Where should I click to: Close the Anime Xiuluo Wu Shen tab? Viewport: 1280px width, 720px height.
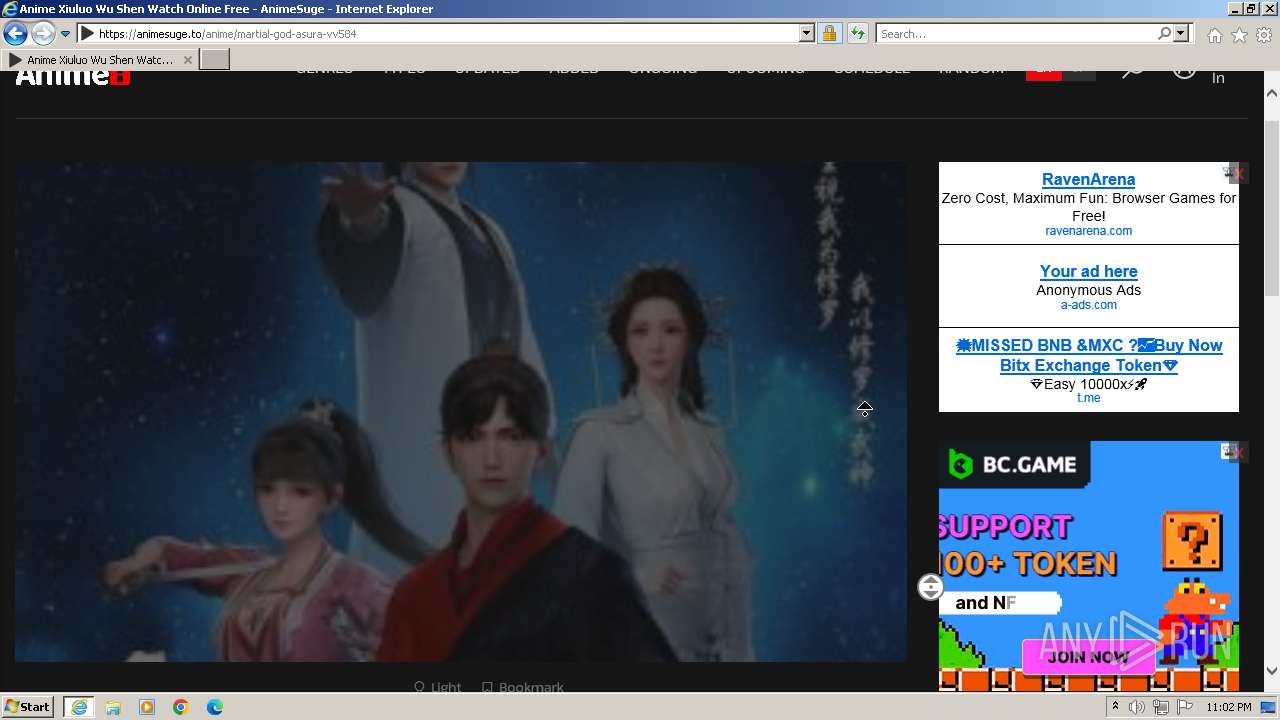click(x=187, y=60)
